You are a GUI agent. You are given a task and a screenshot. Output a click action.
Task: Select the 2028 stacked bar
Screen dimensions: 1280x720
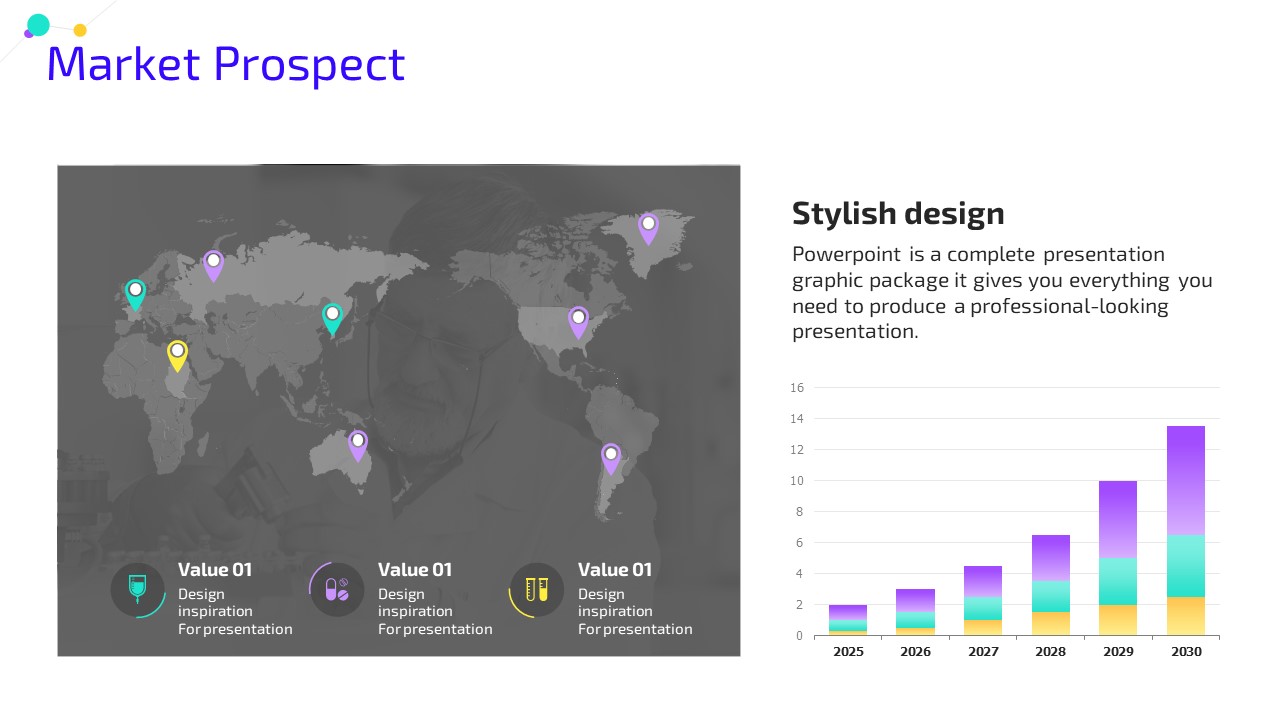tap(1051, 585)
